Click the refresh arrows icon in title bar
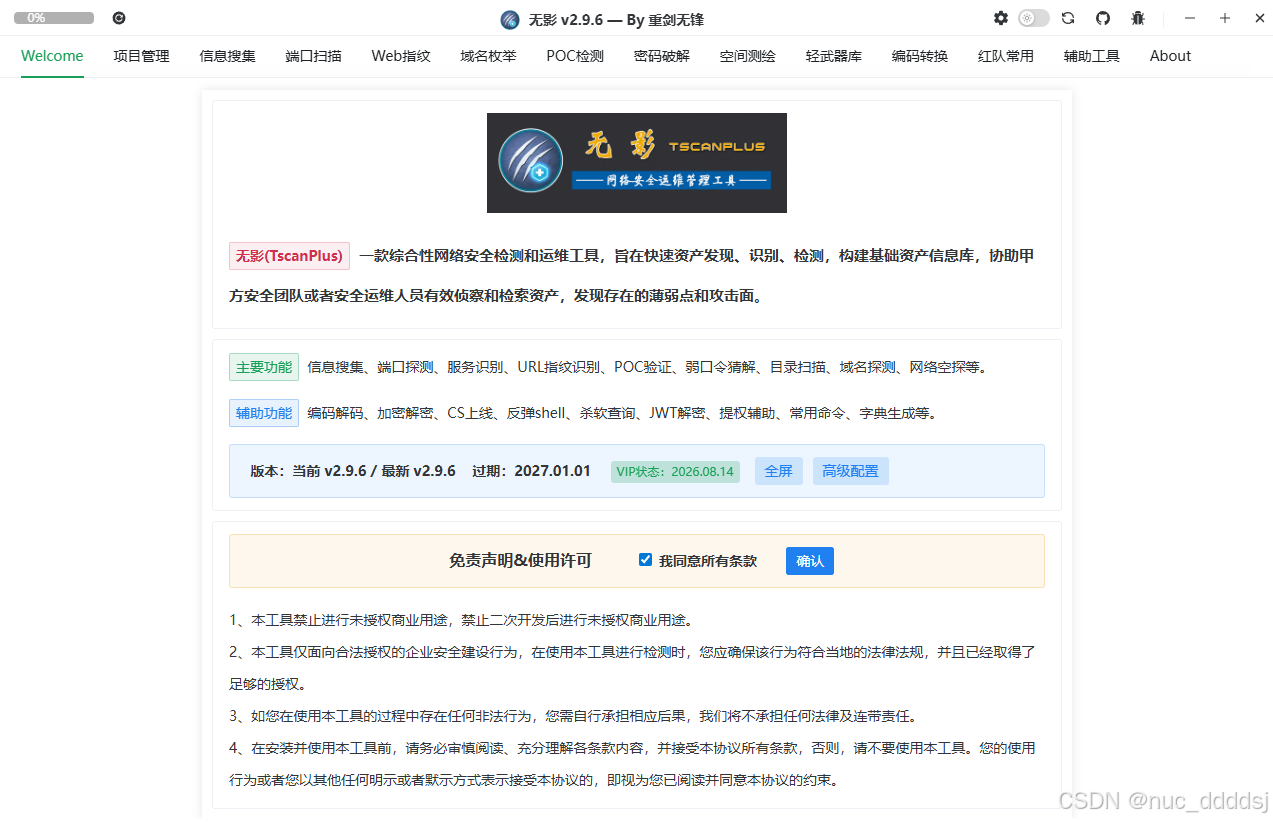Screen dimensions: 1273x822 click(1068, 18)
